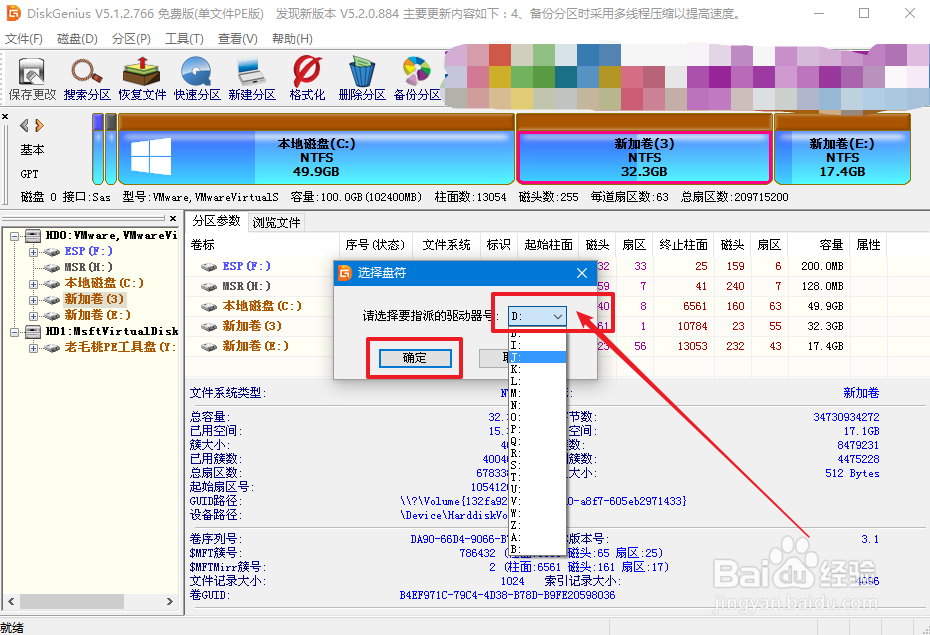Open the 查看(V) menu
Screen dimensions: 930x635
click(x=237, y=39)
